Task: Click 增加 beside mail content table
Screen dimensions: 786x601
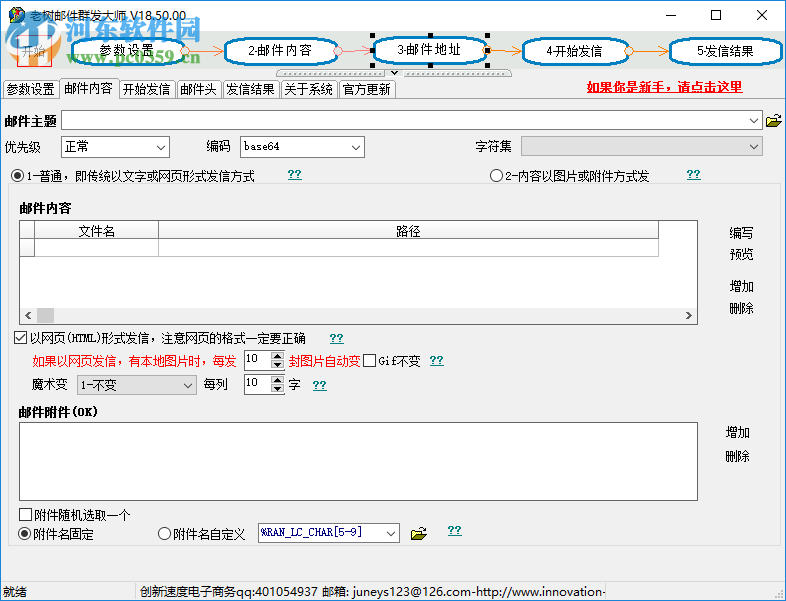Action: pos(741,287)
